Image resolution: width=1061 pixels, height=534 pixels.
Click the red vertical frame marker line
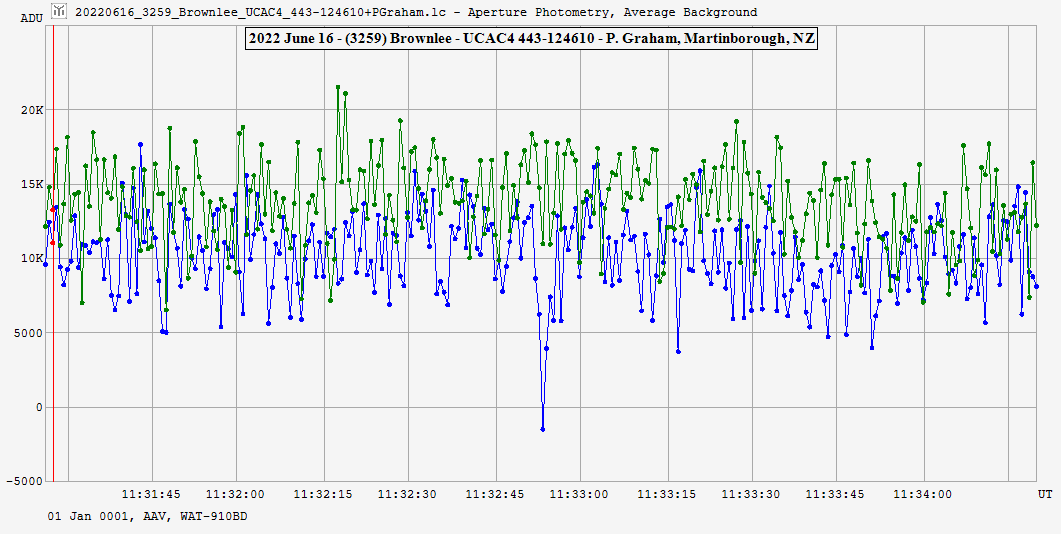[x=53, y=253]
